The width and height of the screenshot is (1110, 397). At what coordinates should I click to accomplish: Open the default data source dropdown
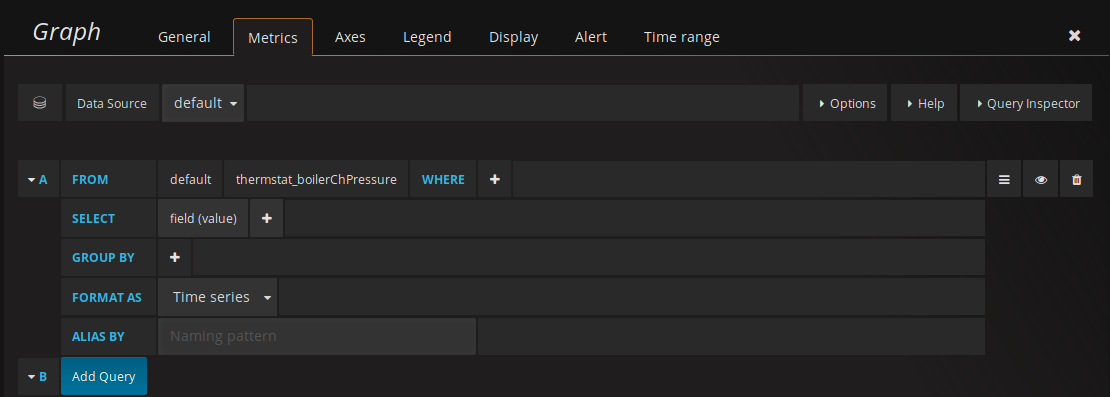pos(203,103)
